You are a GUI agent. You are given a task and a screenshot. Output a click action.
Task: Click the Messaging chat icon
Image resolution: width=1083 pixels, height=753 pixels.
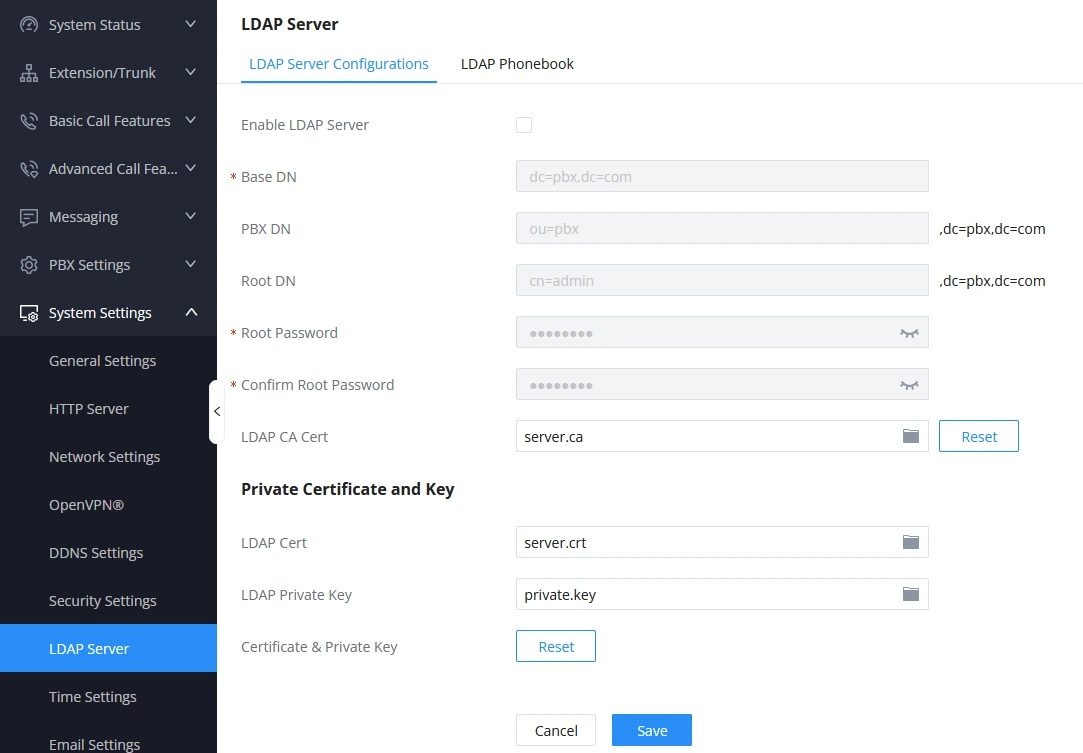click(29, 217)
